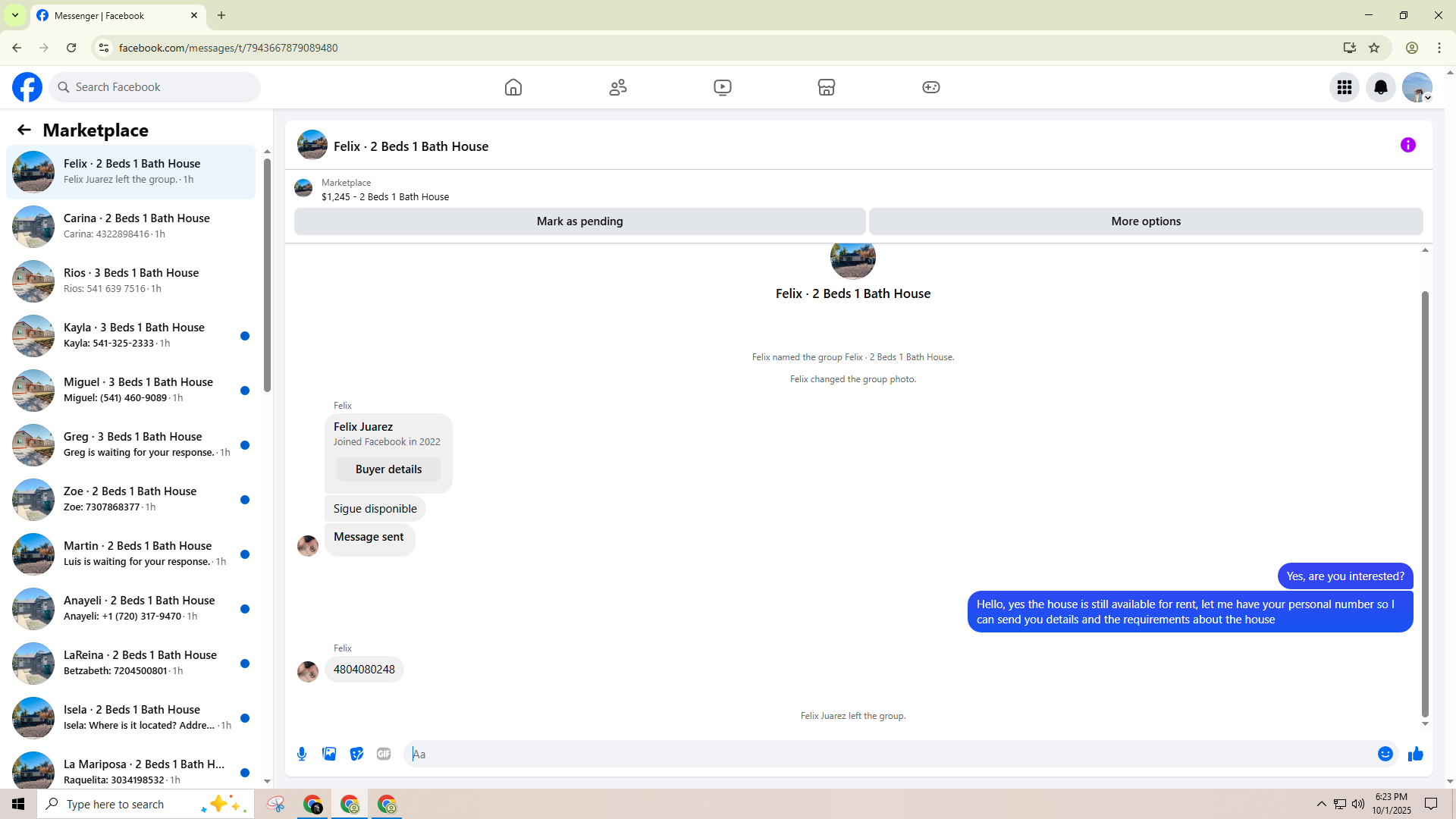This screenshot has width=1456, height=819.
Task: Open conversation information icon
Action: (x=1408, y=145)
